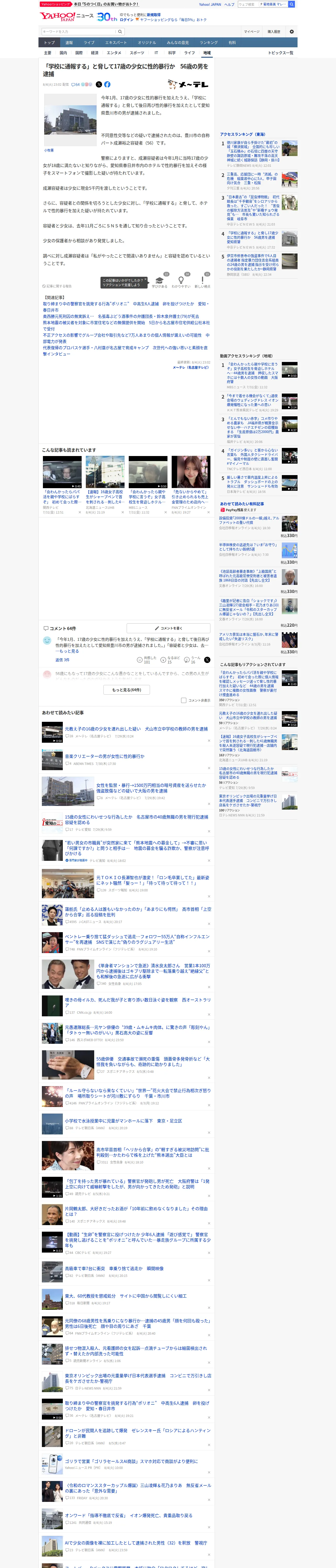Screen dimensions: 336x1568
Task: Click the 30th anniversary logo
Action: [x=107, y=17]
